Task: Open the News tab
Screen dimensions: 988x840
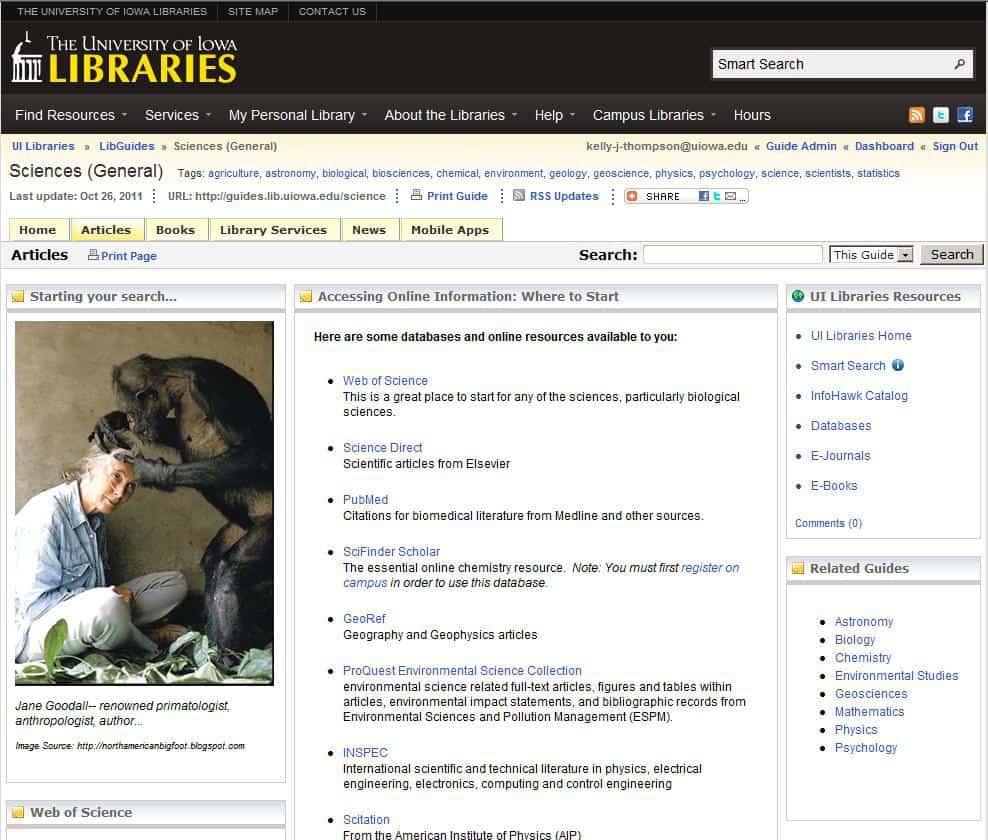Action: 369,229
